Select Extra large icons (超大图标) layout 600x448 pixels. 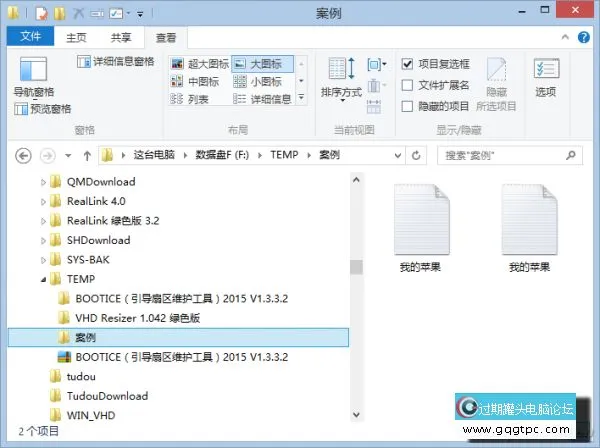tap(200, 64)
